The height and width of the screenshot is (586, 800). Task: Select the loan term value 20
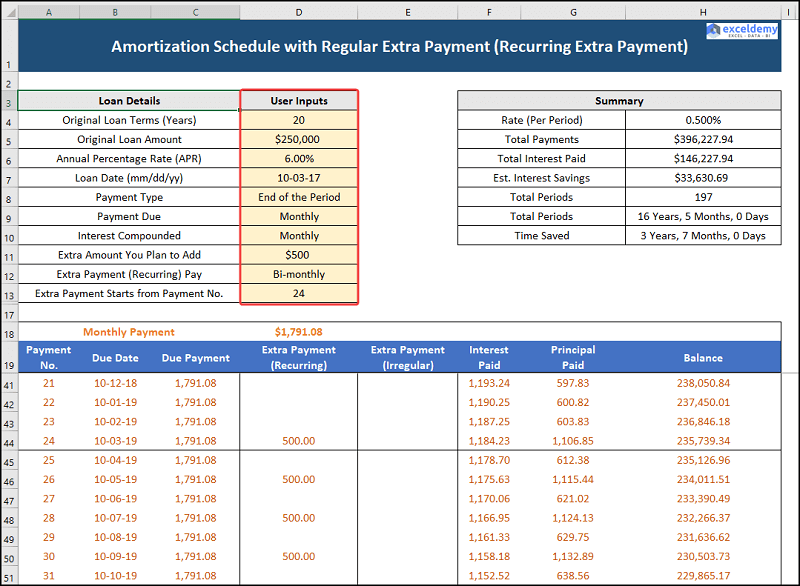pyautogui.click(x=299, y=120)
